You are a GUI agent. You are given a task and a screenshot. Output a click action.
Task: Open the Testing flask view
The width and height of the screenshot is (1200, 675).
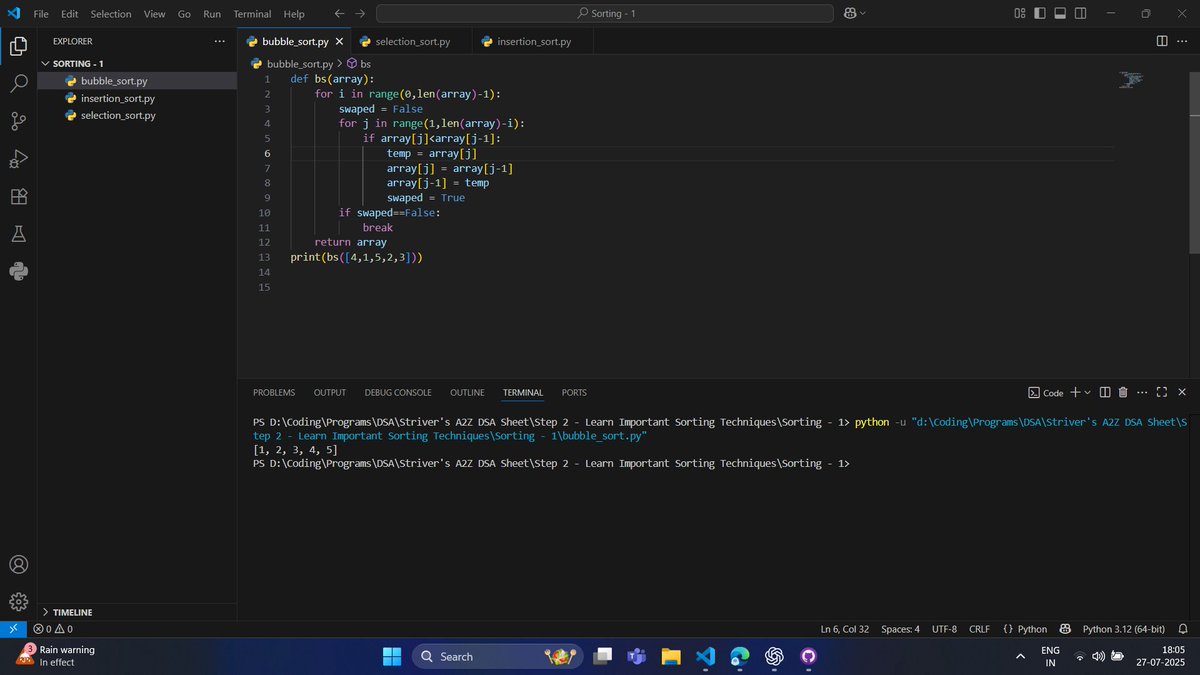[x=18, y=234]
